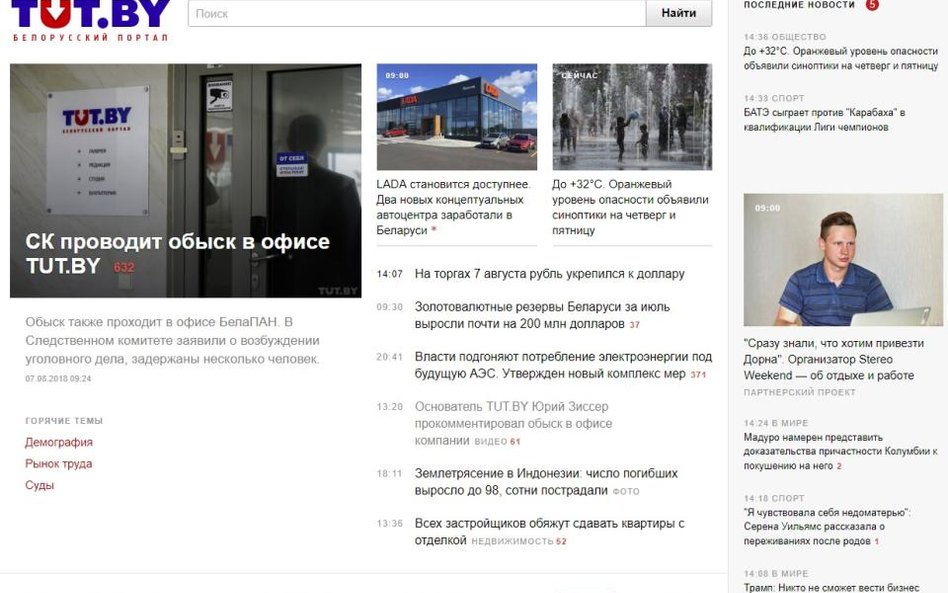Click the ФОТО tag on earthquake article
Screen dimensions: 948x593
(x=626, y=491)
